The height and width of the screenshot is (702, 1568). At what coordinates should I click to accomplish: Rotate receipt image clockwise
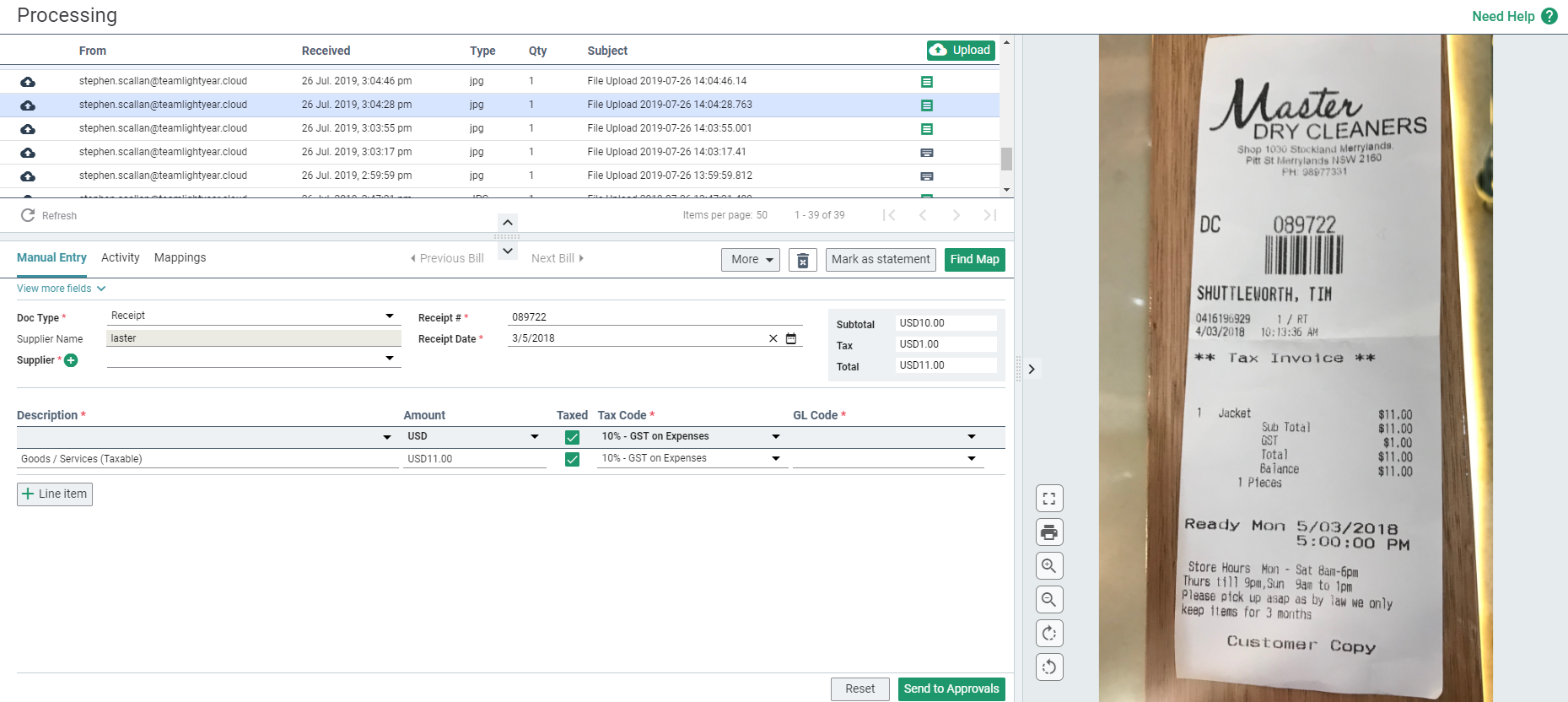tap(1049, 634)
